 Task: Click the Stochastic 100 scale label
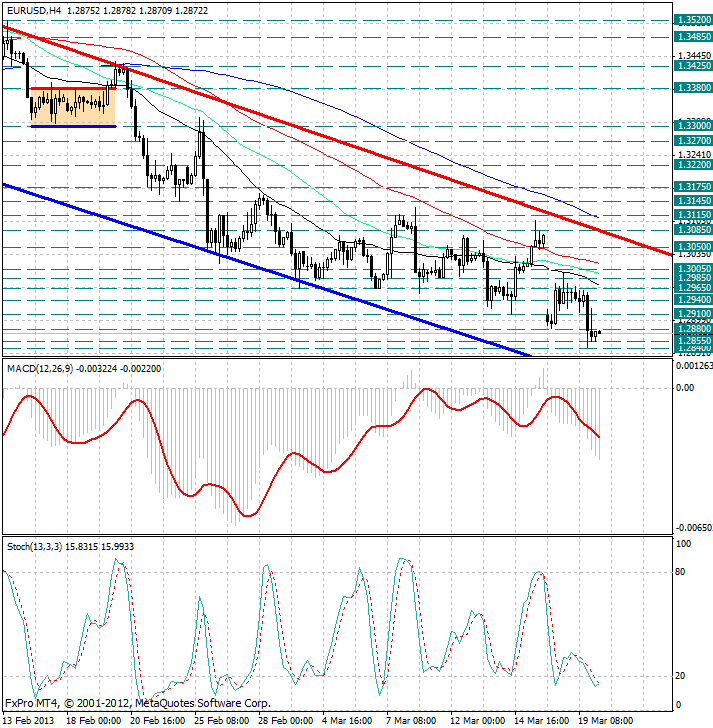(x=683, y=544)
